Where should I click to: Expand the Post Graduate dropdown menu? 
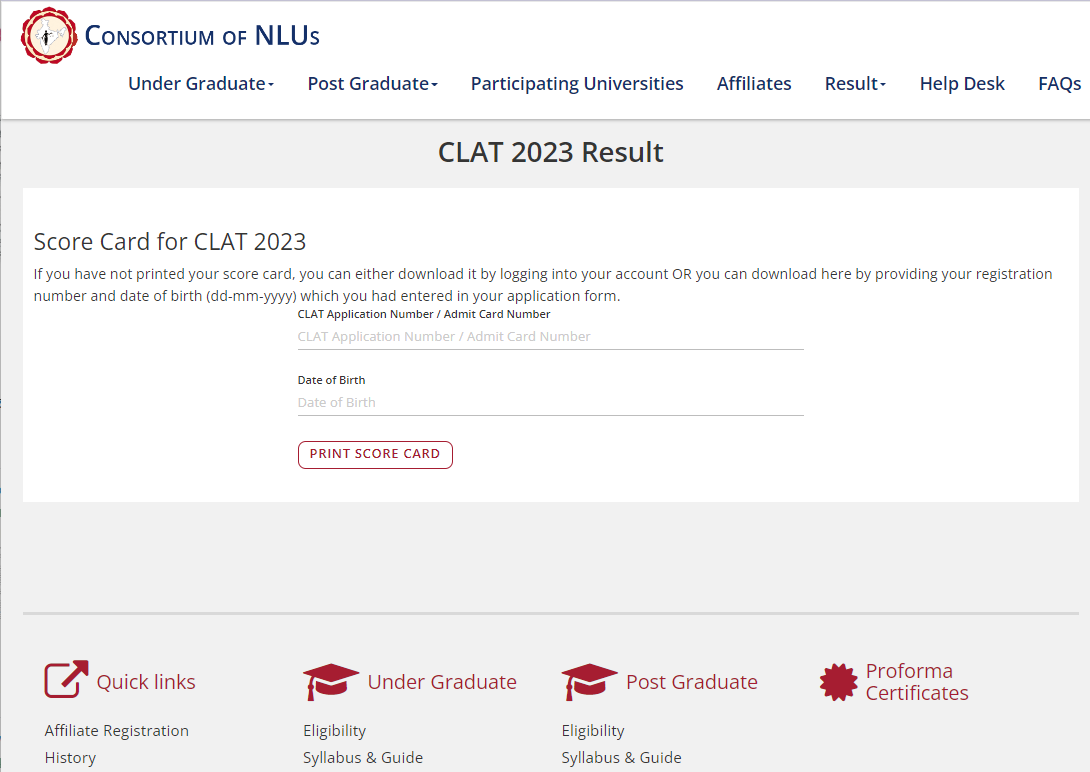tap(372, 84)
